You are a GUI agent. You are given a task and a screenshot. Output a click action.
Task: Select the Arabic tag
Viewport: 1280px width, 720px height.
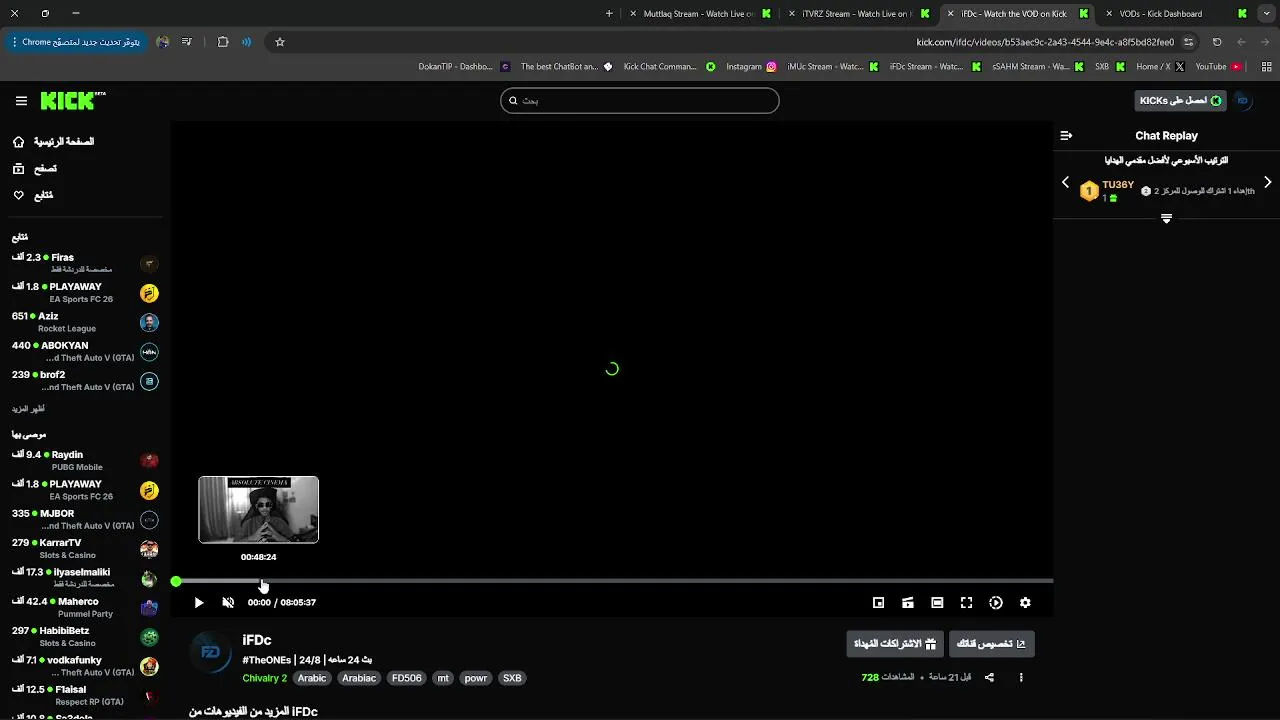pyautogui.click(x=312, y=678)
